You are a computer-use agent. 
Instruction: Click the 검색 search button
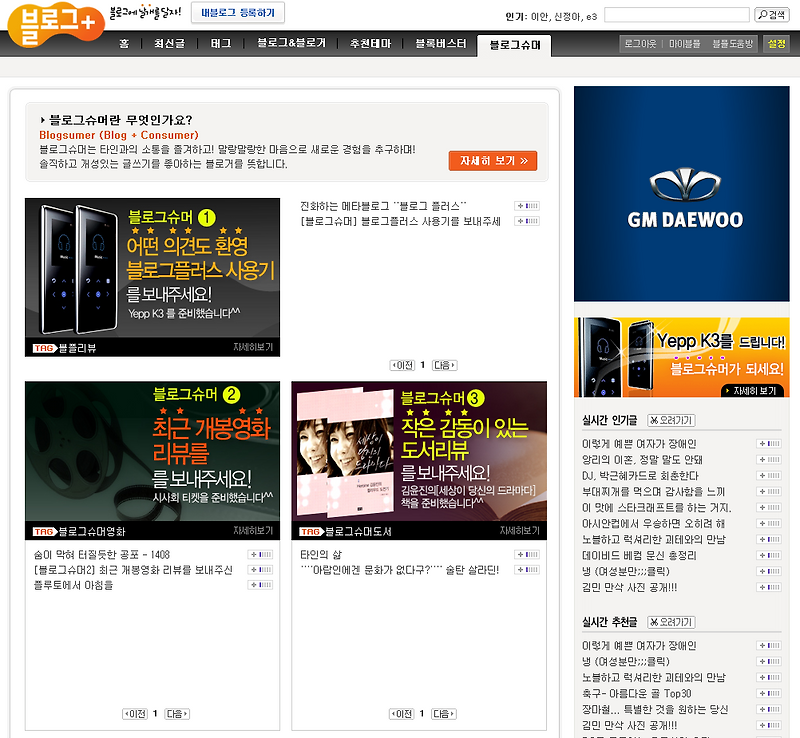771,15
